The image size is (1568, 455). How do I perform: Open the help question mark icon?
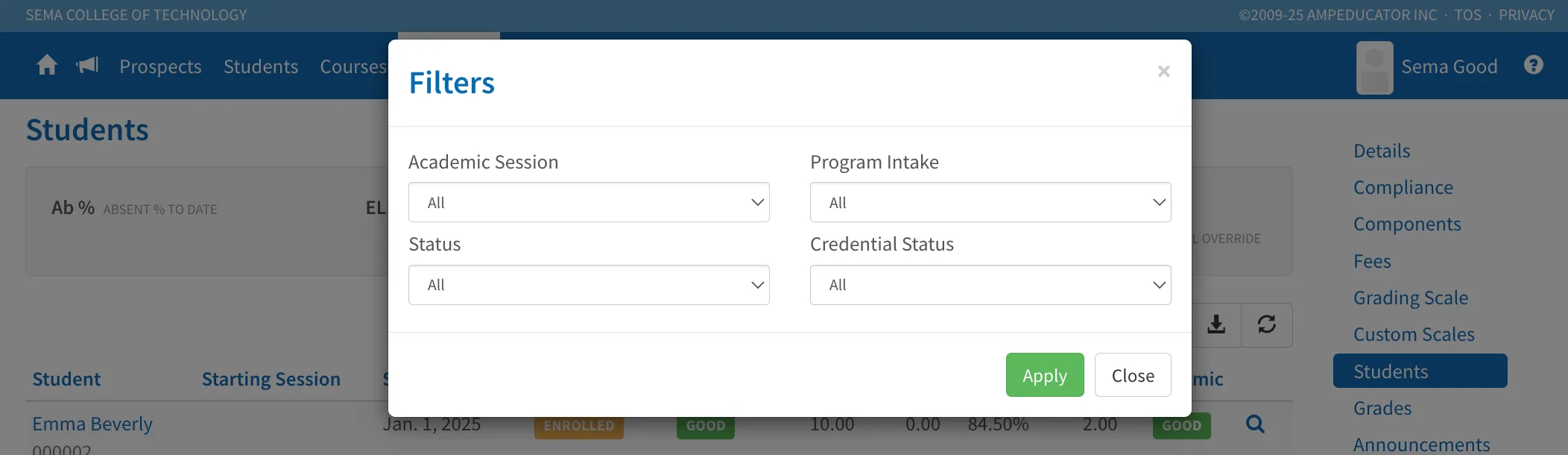pos(1533,65)
